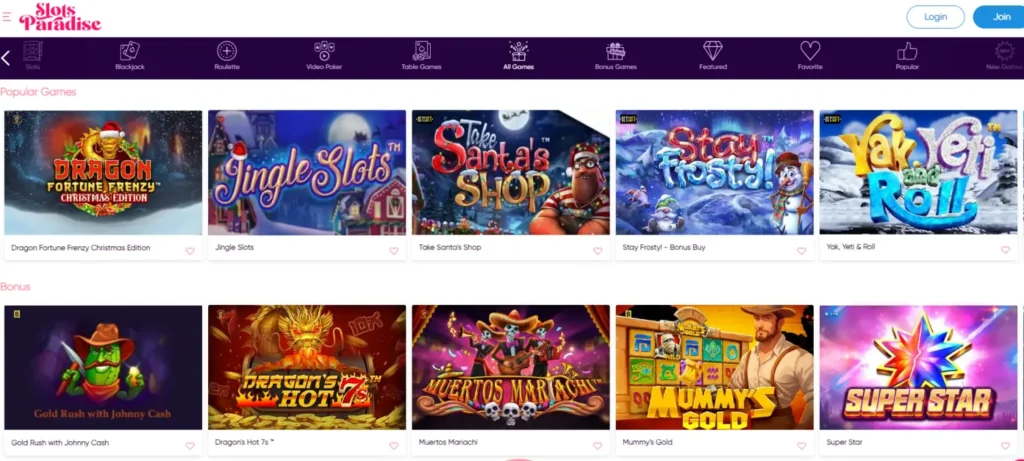Switch to the All Games tab
This screenshot has height=461, width=1024.
(519, 56)
